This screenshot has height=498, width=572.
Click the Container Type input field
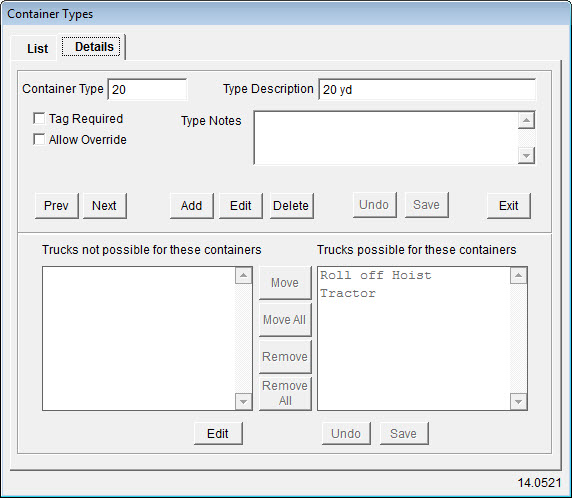pos(147,89)
